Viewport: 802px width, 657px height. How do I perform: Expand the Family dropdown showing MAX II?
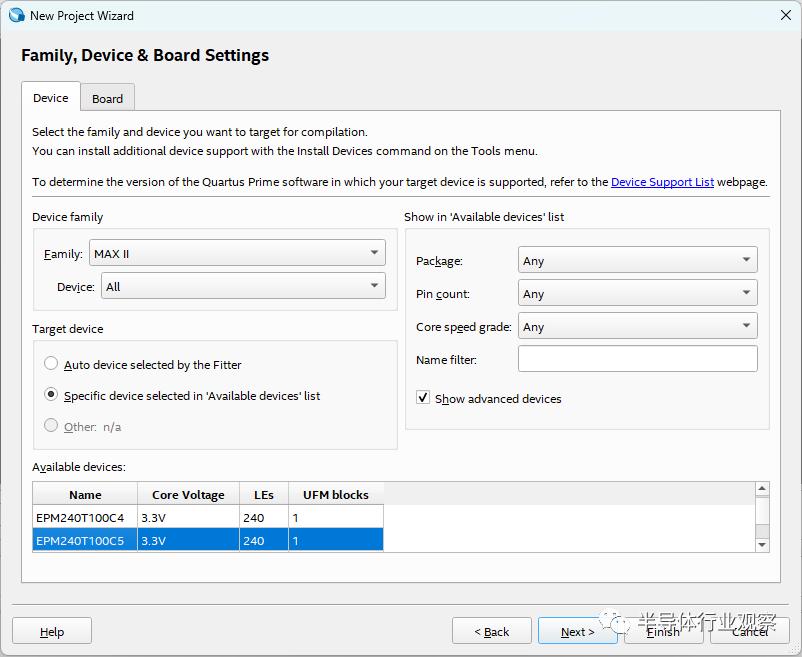pos(237,254)
